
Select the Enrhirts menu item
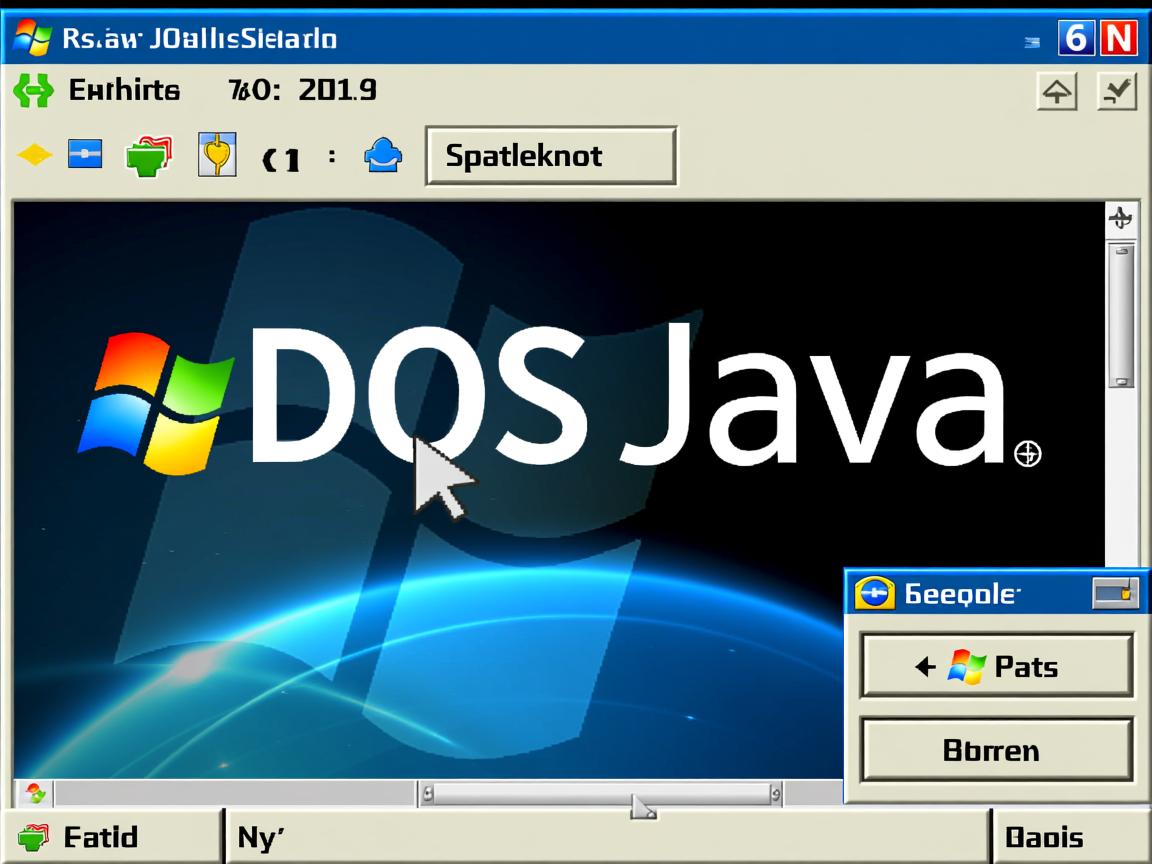[x=123, y=90]
